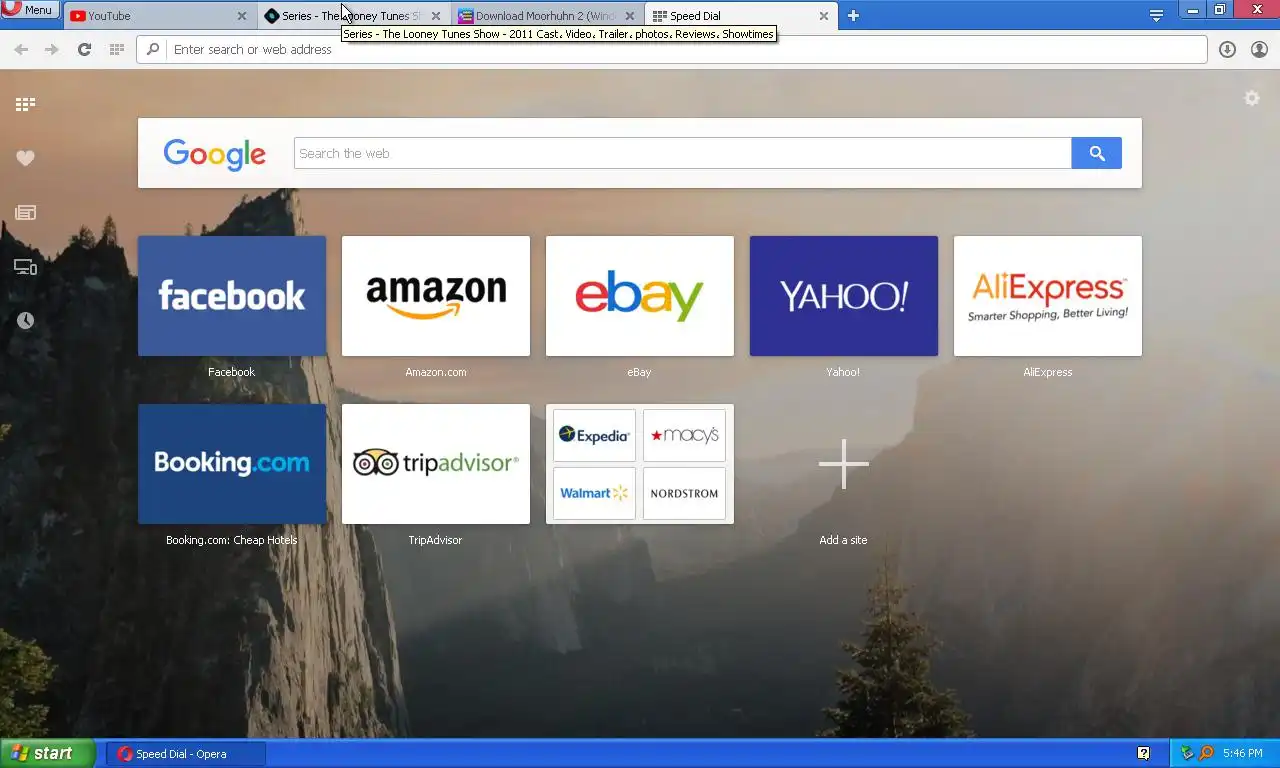Open Walmart in the folder tile
The width and height of the screenshot is (1280, 768).
click(594, 493)
